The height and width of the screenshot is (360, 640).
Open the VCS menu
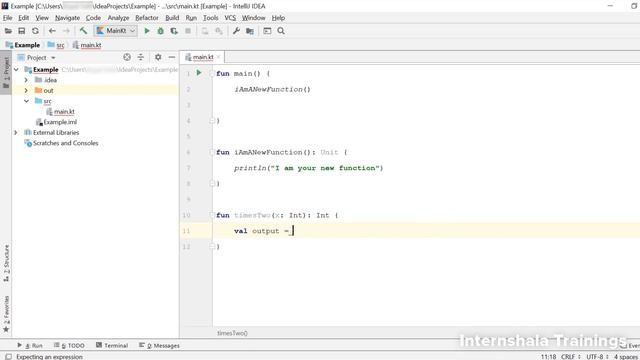point(230,18)
